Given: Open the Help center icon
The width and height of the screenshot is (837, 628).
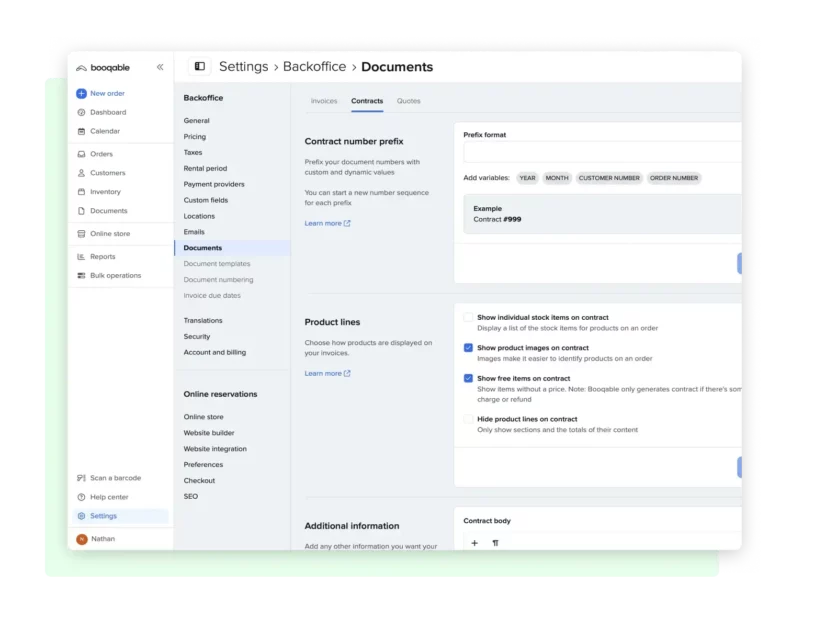Looking at the screenshot, I should pyautogui.click(x=81, y=497).
